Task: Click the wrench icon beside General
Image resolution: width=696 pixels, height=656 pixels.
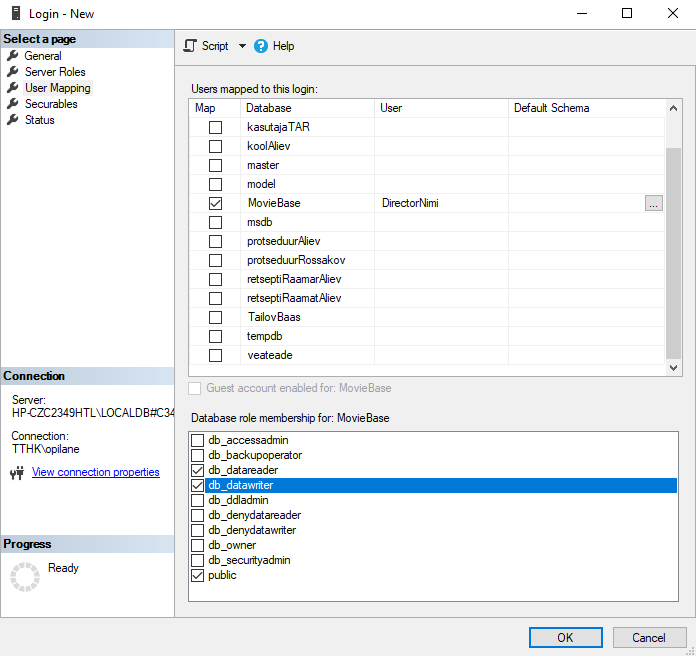Action: [13, 56]
